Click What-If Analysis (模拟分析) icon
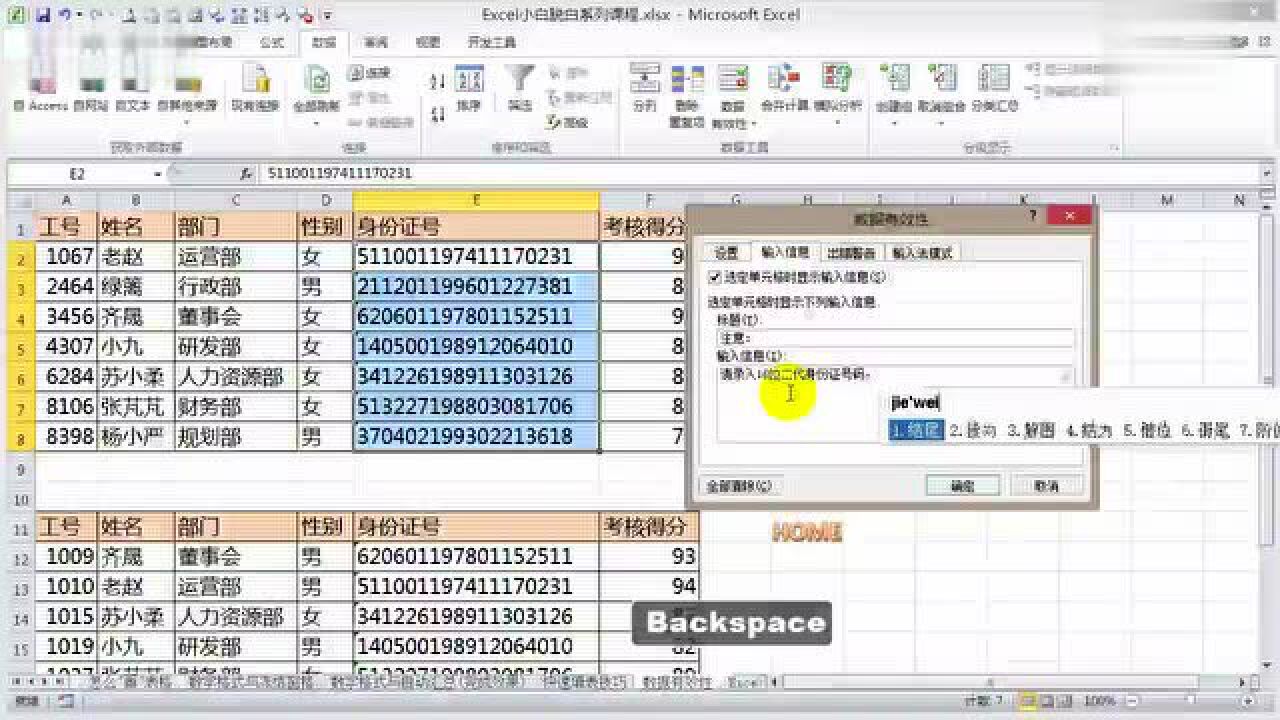1280x720 pixels. pyautogui.click(x=837, y=80)
